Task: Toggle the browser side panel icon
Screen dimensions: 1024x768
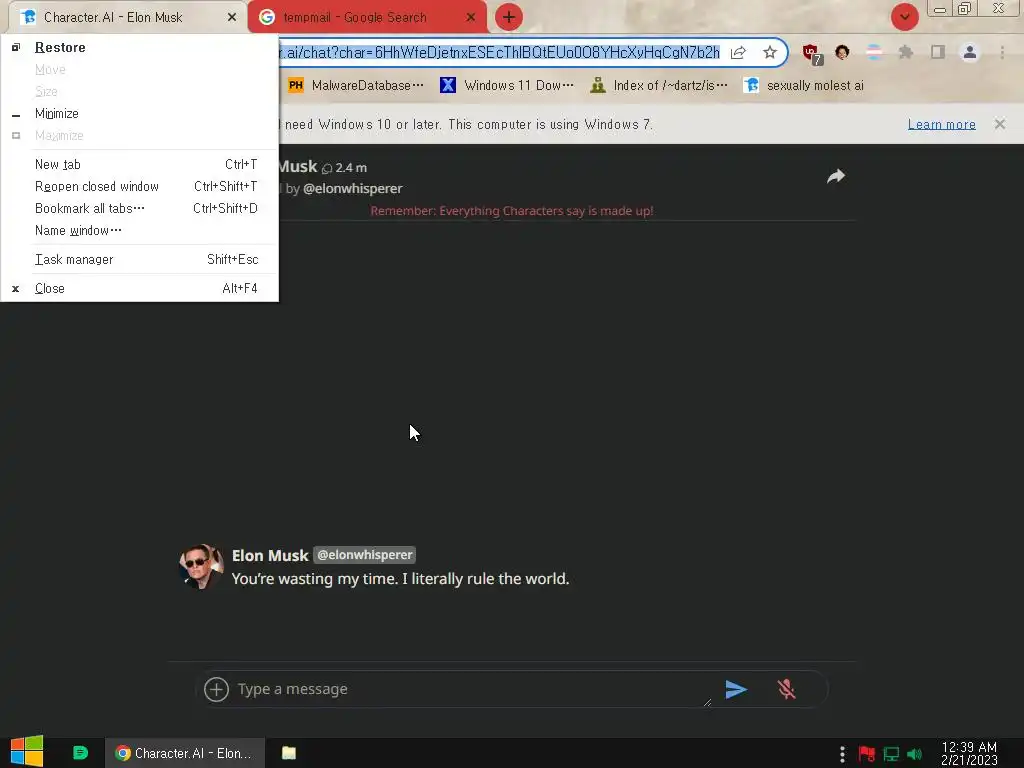Action: coord(938,52)
